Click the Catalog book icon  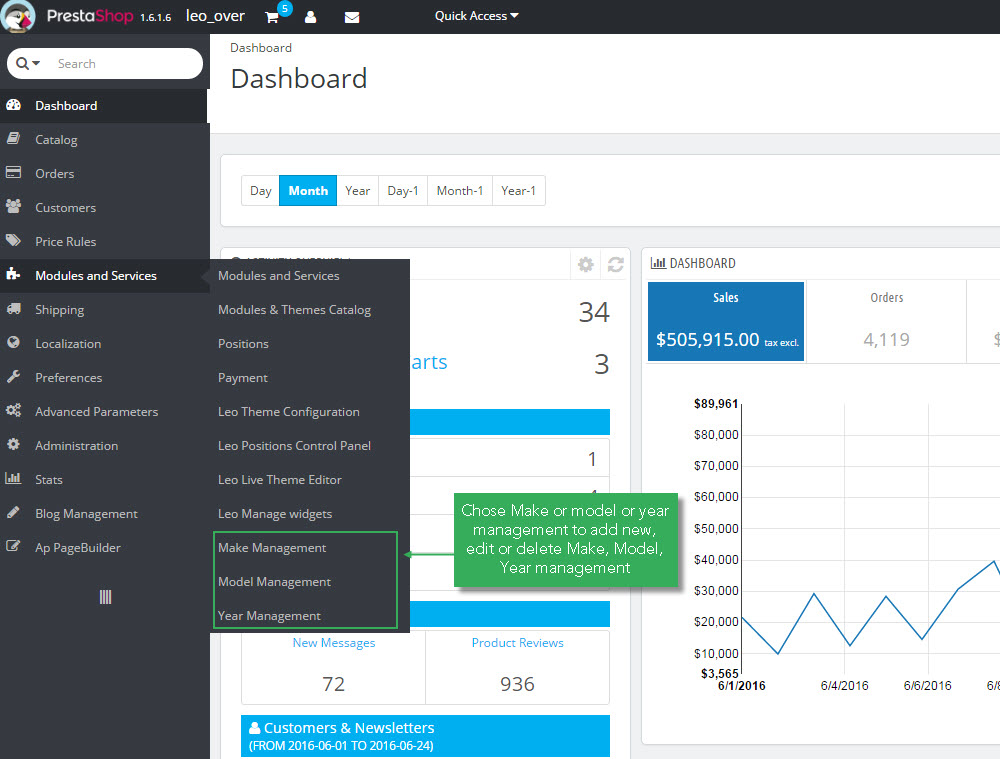coord(13,139)
